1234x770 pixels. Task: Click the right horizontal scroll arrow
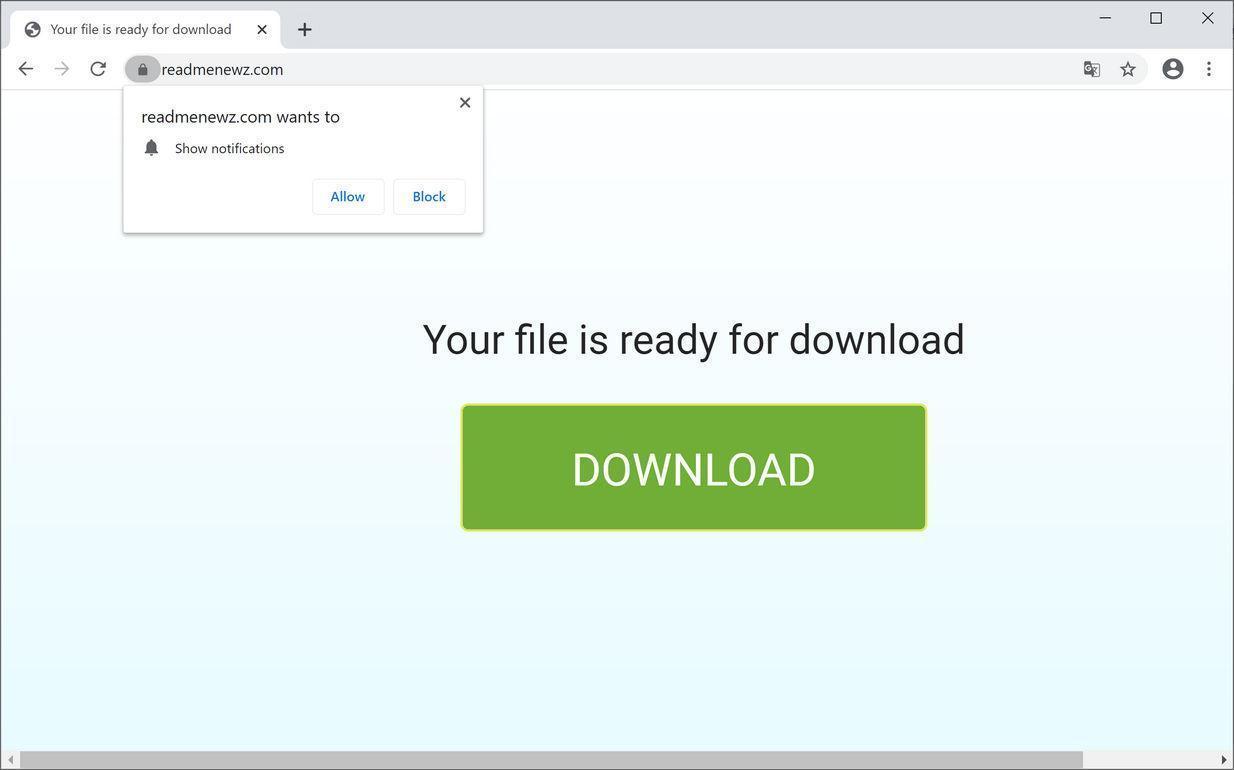[1226, 757]
